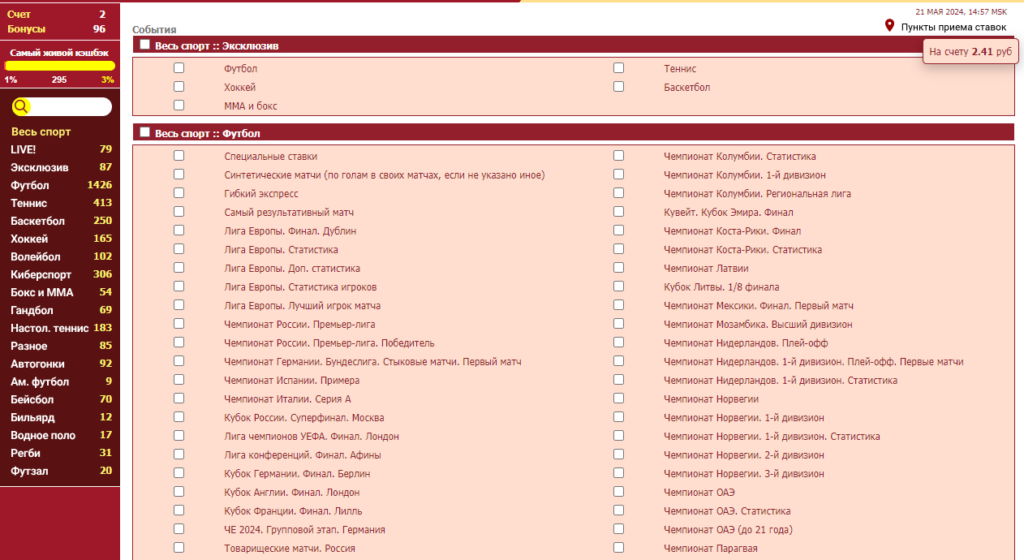Click Чемпионат Коста-Рики. Финал text
Viewport: 1024px width, 560px height.
pyautogui.click(x=732, y=231)
